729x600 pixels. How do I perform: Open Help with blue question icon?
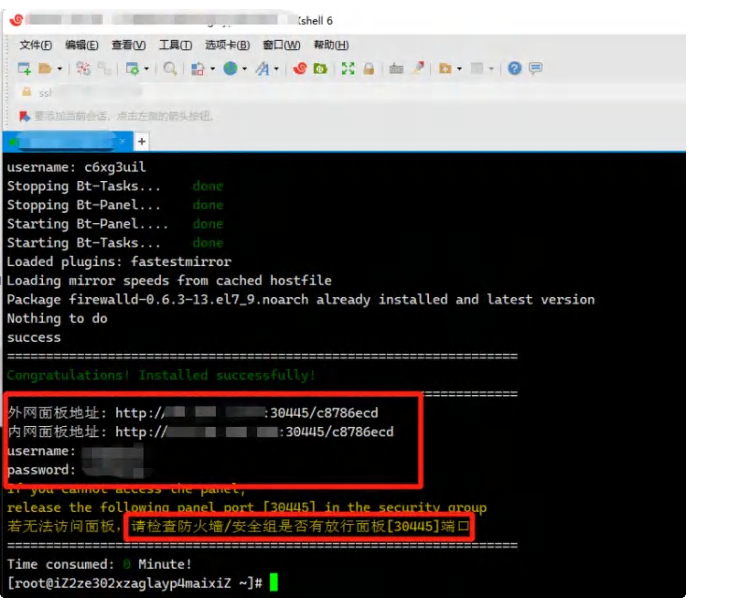pyautogui.click(x=514, y=68)
